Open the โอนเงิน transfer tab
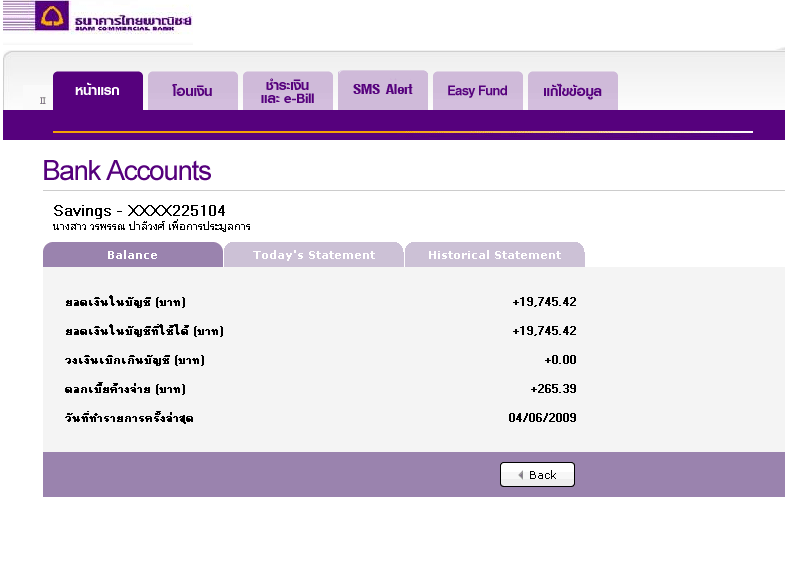785x582 pixels. pos(193,91)
